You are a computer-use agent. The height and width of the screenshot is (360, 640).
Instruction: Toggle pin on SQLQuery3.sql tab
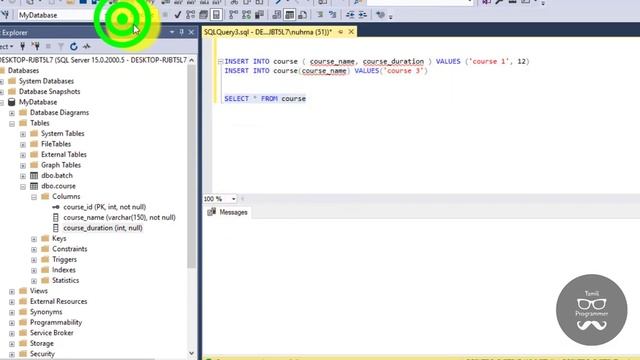(x=341, y=32)
